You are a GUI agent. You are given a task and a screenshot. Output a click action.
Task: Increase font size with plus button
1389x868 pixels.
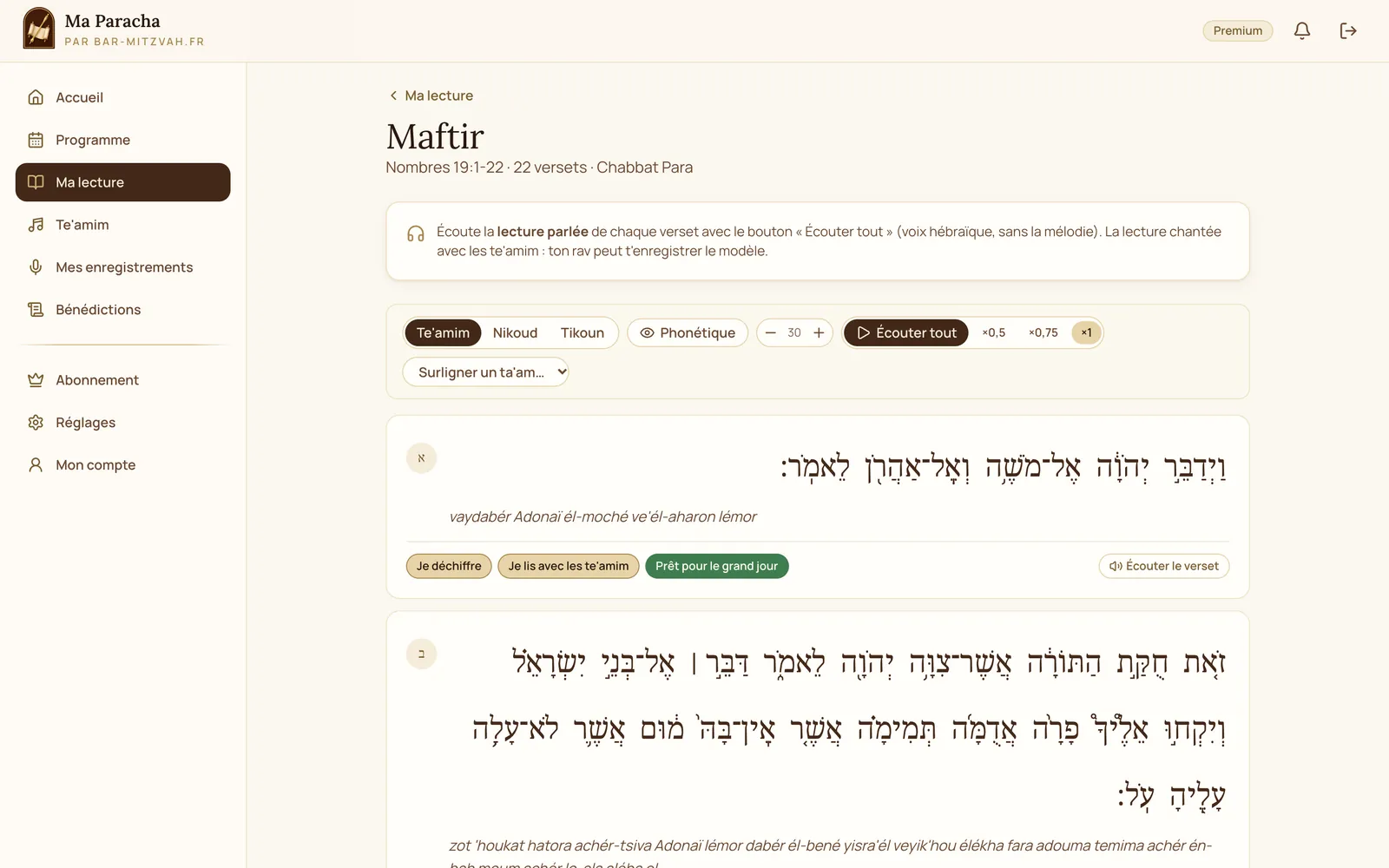click(x=819, y=332)
